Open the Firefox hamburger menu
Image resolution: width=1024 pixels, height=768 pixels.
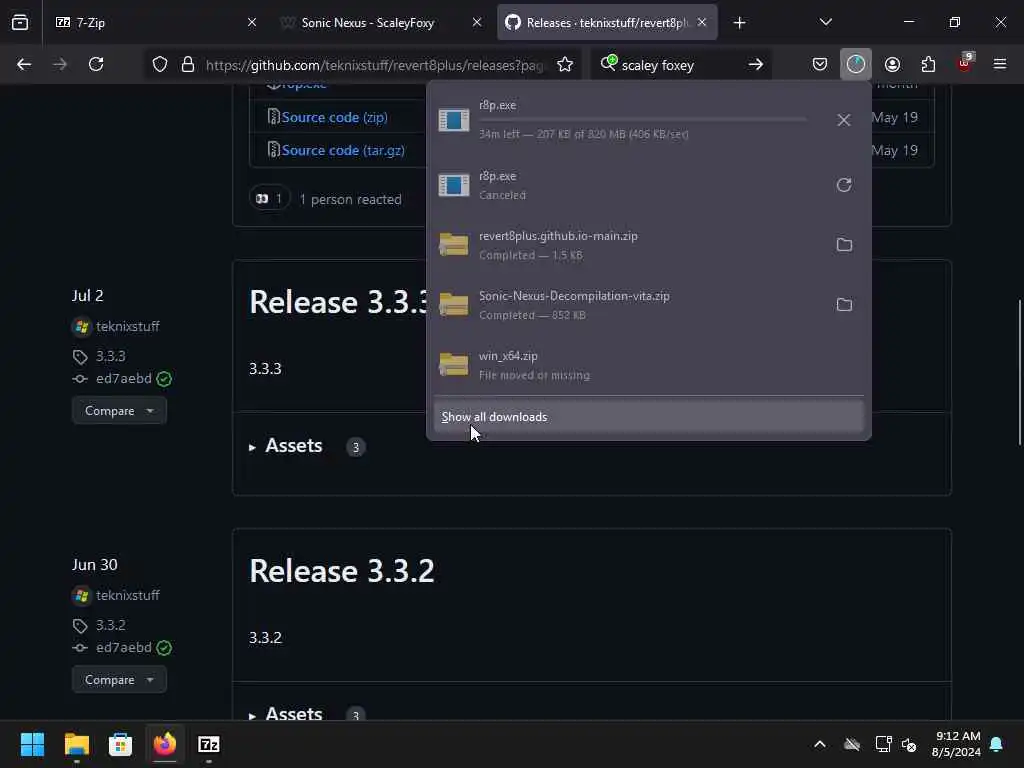1000,64
